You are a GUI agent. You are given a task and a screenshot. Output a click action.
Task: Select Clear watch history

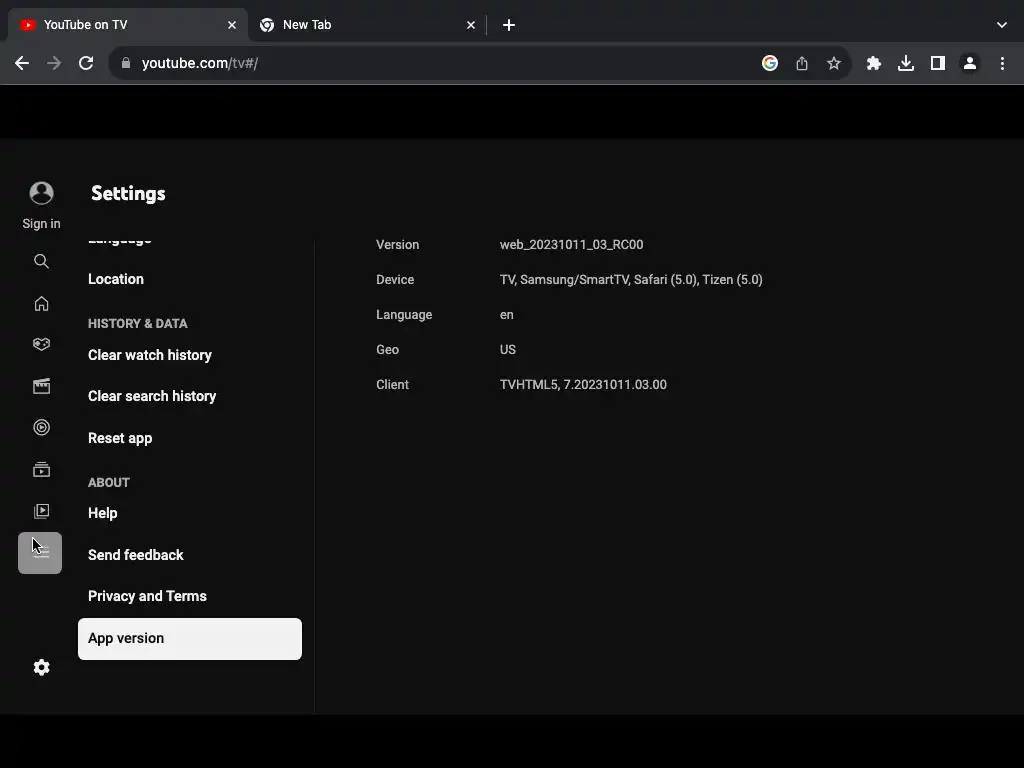pos(150,355)
